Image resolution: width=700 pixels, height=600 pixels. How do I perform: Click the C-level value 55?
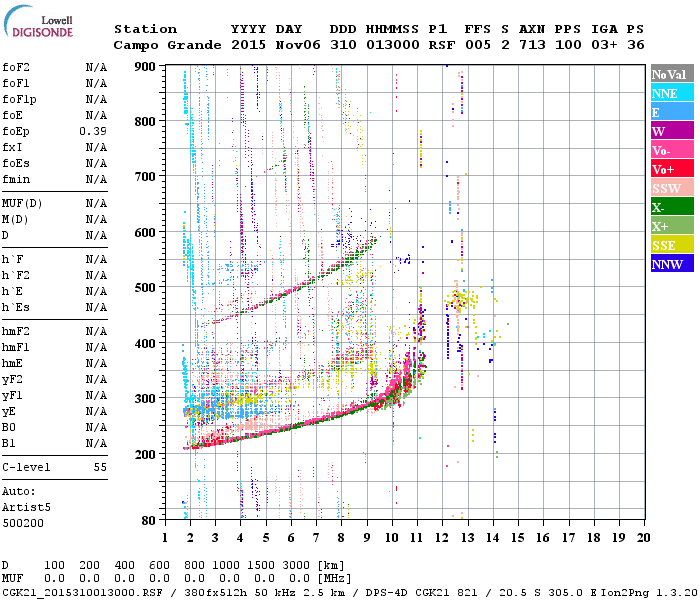(x=100, y=467)
